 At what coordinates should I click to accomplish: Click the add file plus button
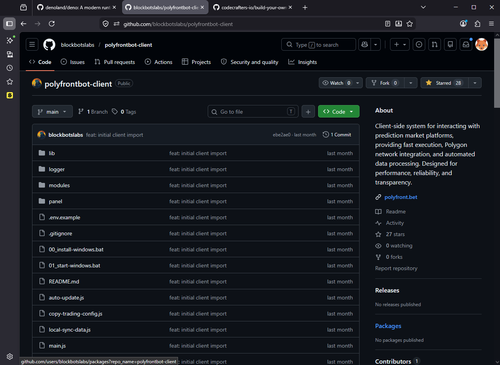point(308,112)
